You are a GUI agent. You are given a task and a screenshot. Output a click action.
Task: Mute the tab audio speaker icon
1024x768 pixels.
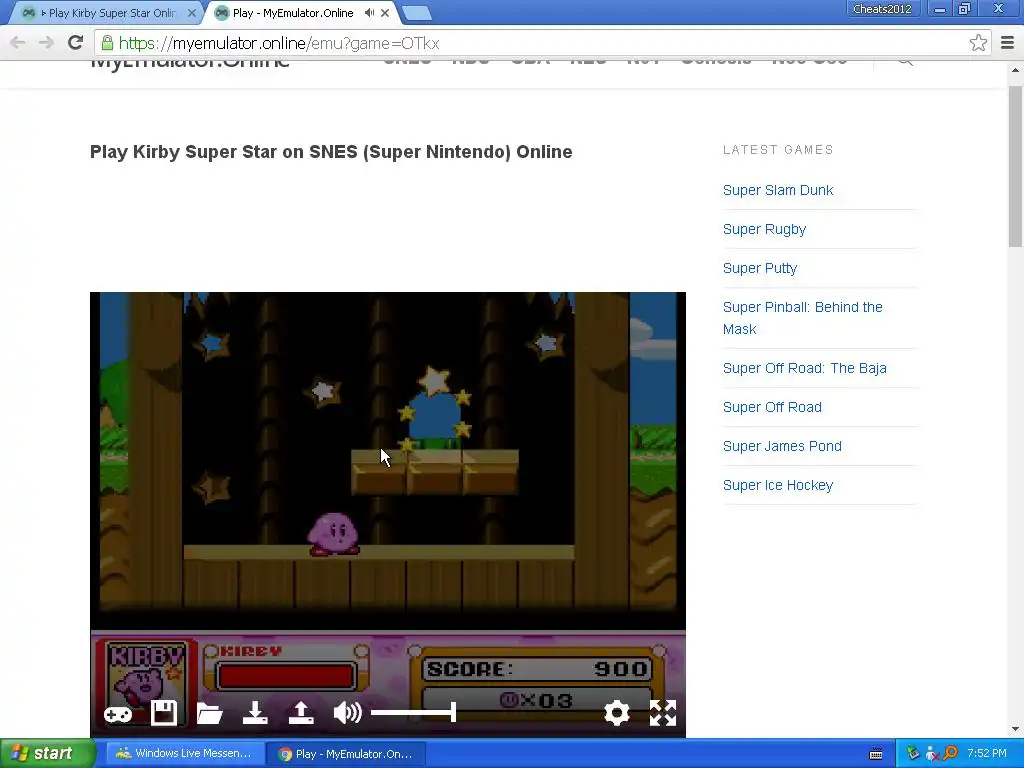369,13
